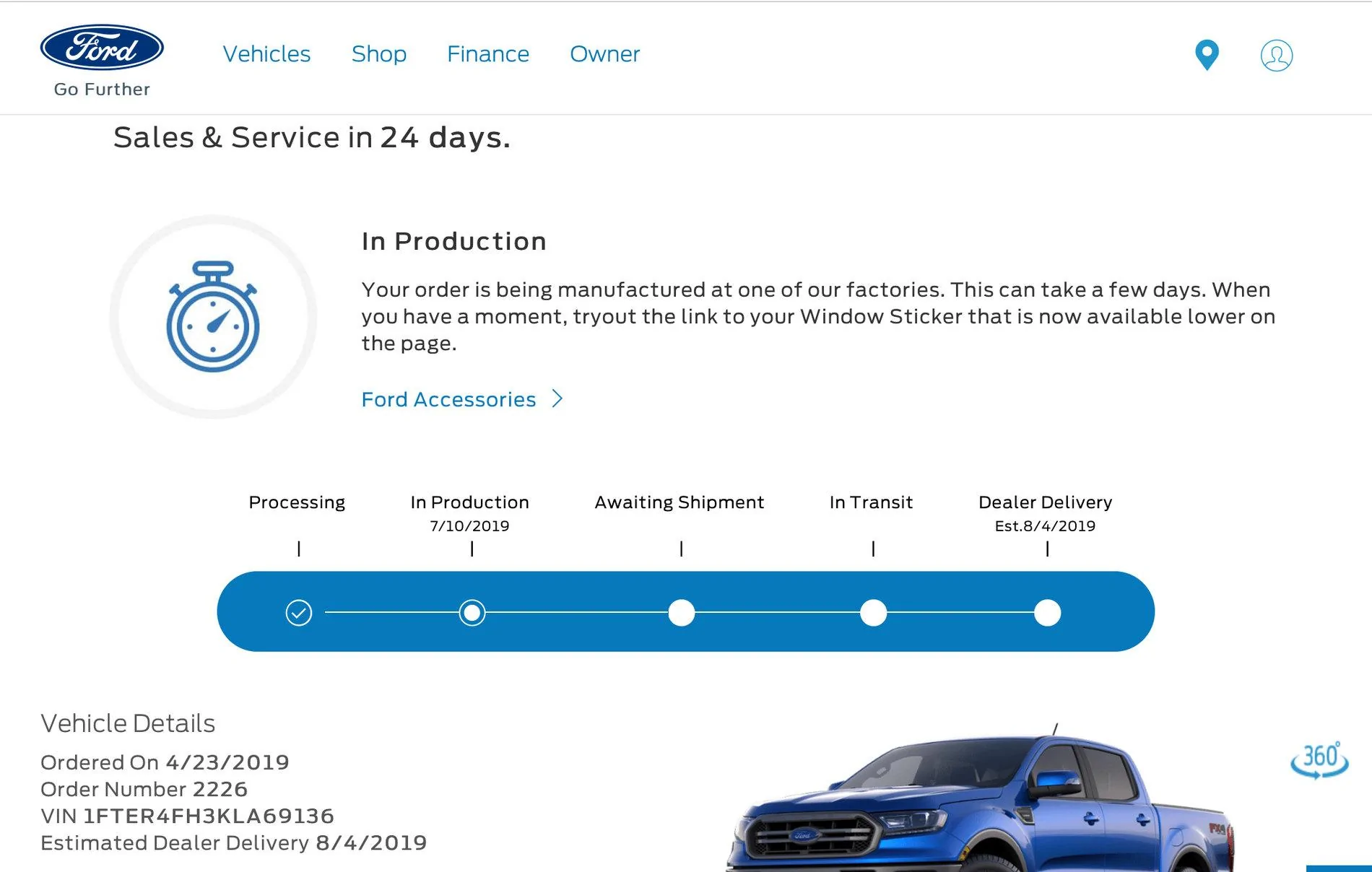Click the VIN 1FTER4FH3KLA69136 line

point(187,816)
